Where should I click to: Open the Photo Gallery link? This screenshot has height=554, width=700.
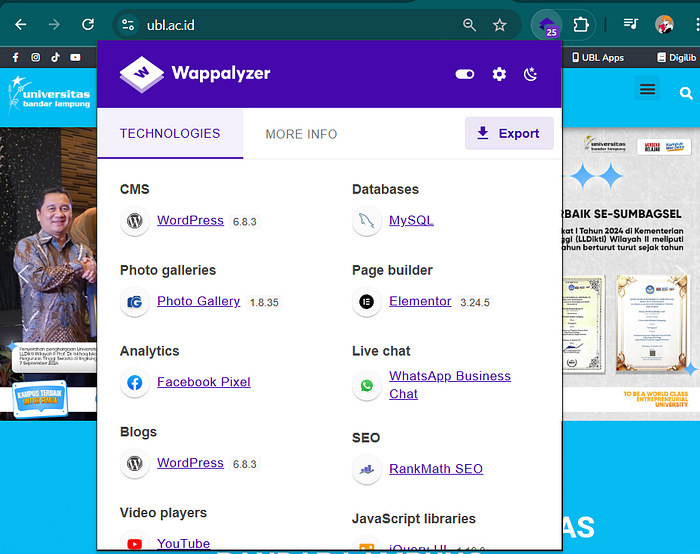pyautogui.click(x=199, y=301)
